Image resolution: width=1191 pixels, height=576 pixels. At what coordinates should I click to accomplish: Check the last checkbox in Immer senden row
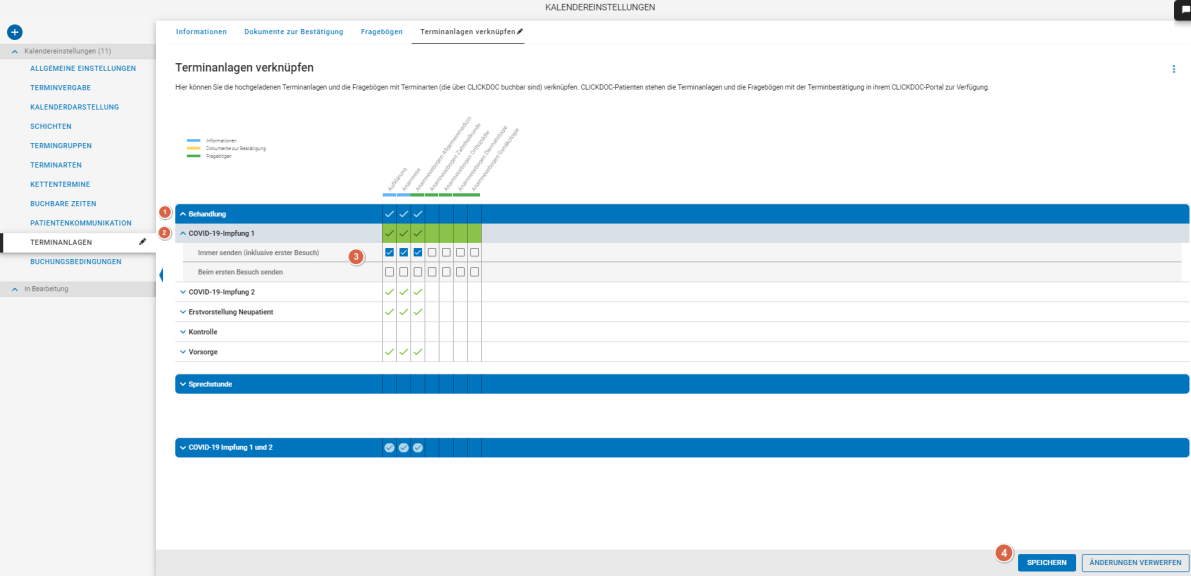pos(475,252)
